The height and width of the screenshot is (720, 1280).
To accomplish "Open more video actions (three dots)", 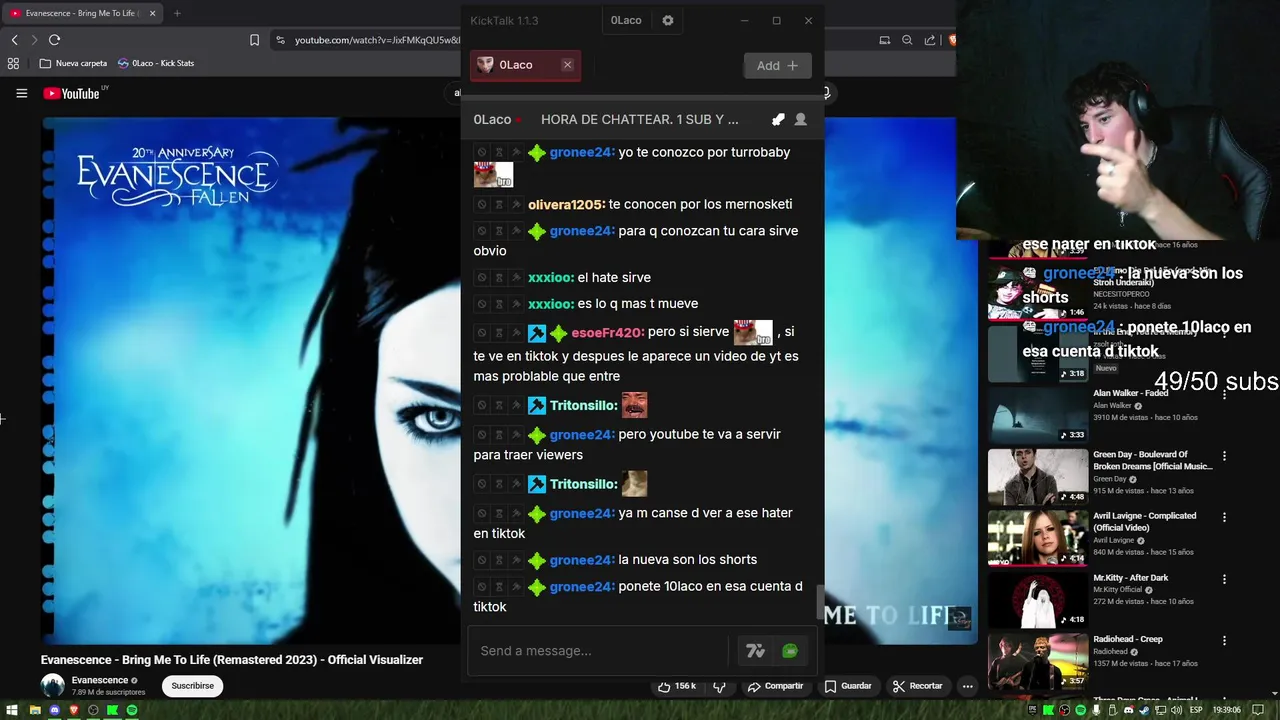I will click(x=967, y=686).
